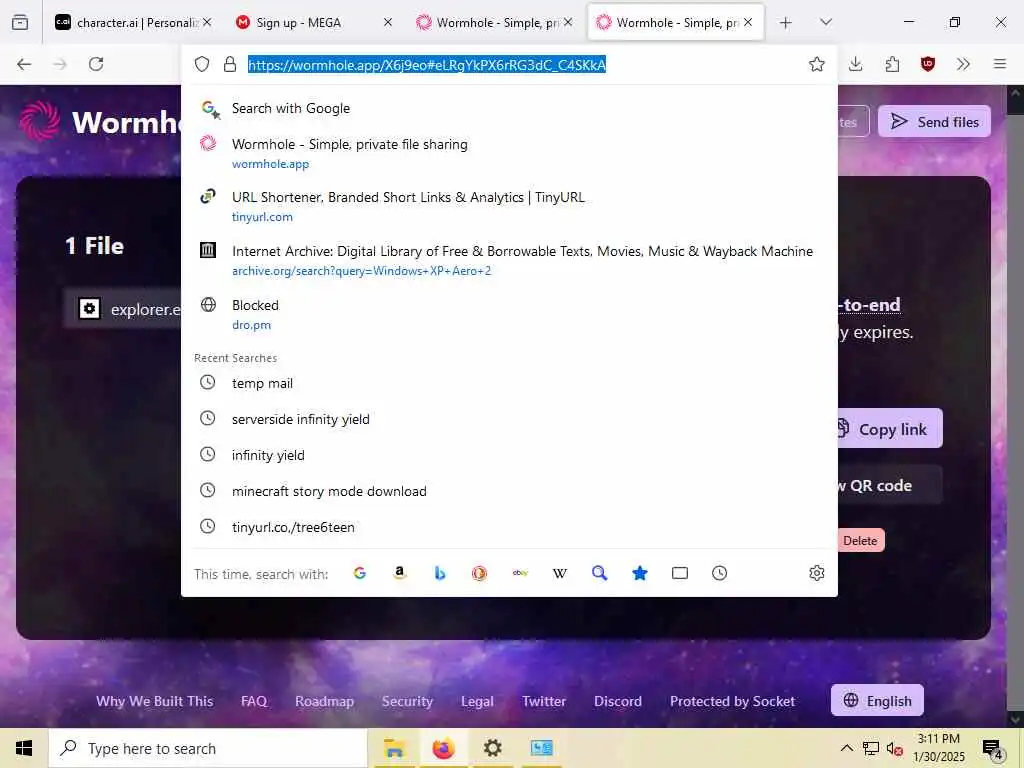The height and width of the screenshot is (768, 1024).
Task: Click the taskbar search box
Action: coord(208,748)
